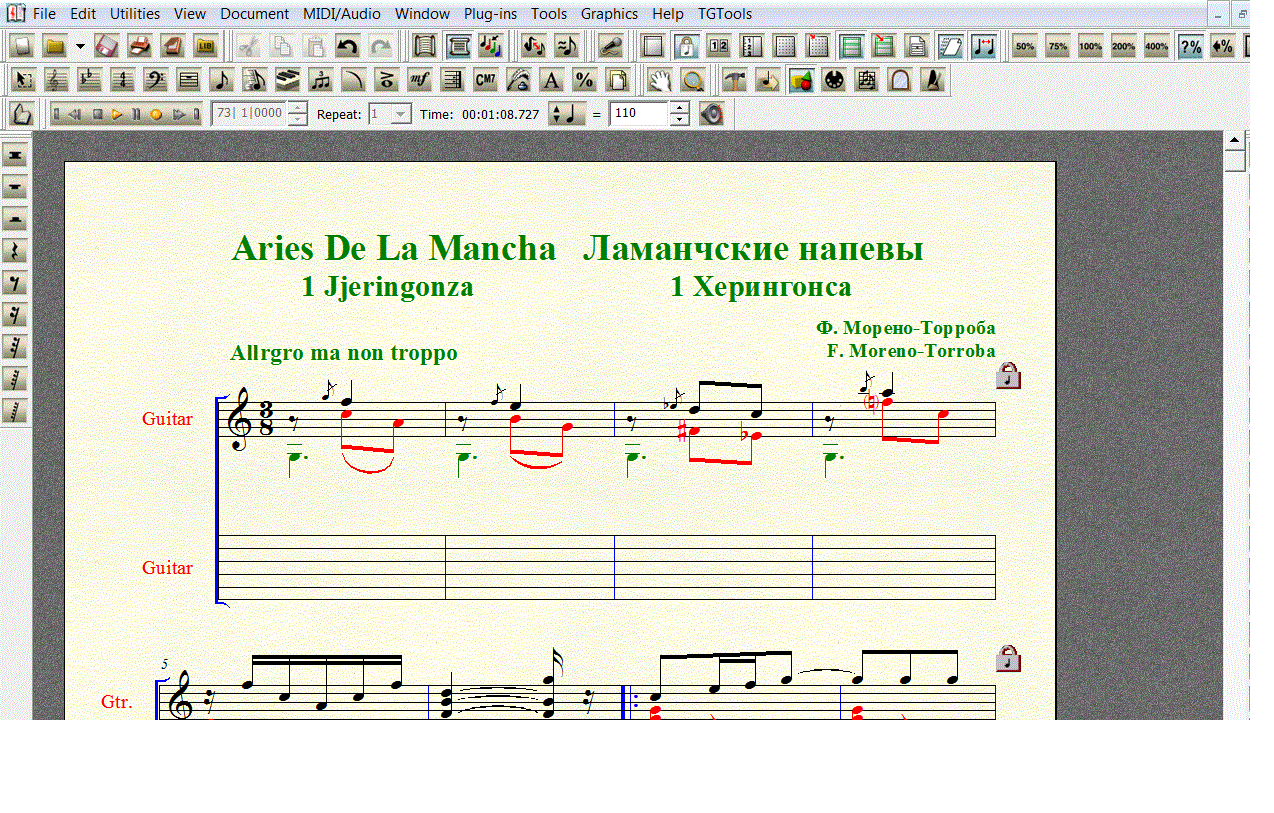Open the TGTools menu

point(724,14)
